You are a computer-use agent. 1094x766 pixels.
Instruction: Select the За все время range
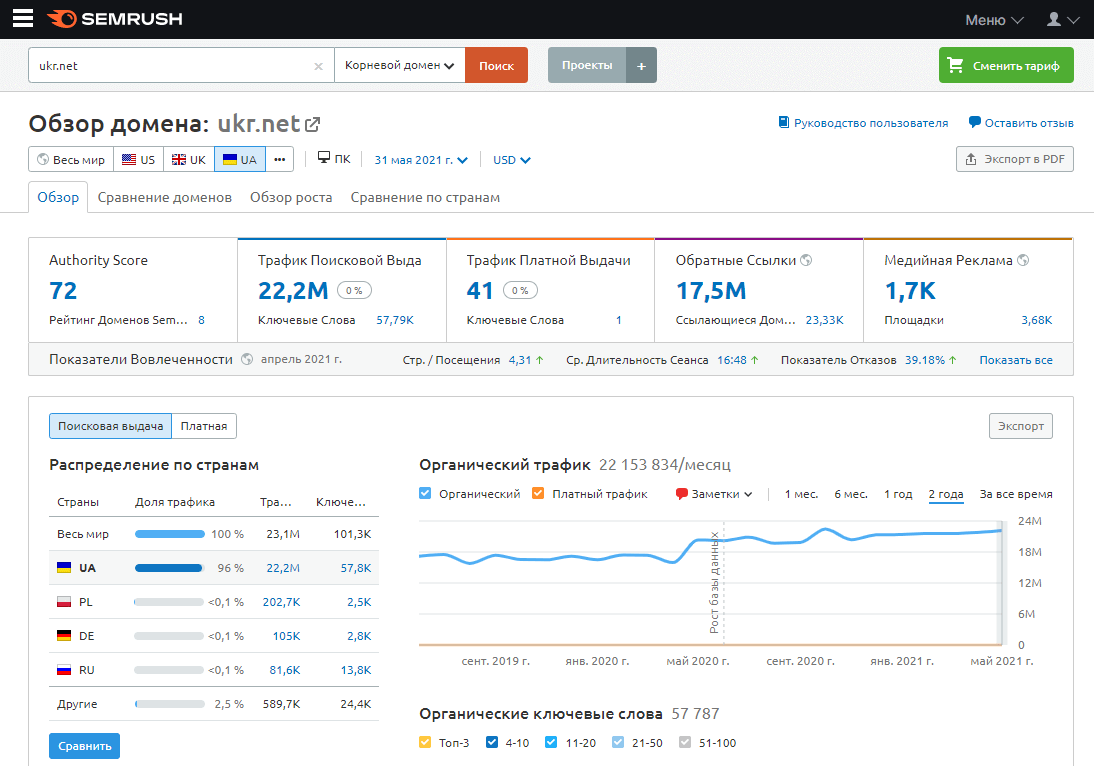point(1016,494)
